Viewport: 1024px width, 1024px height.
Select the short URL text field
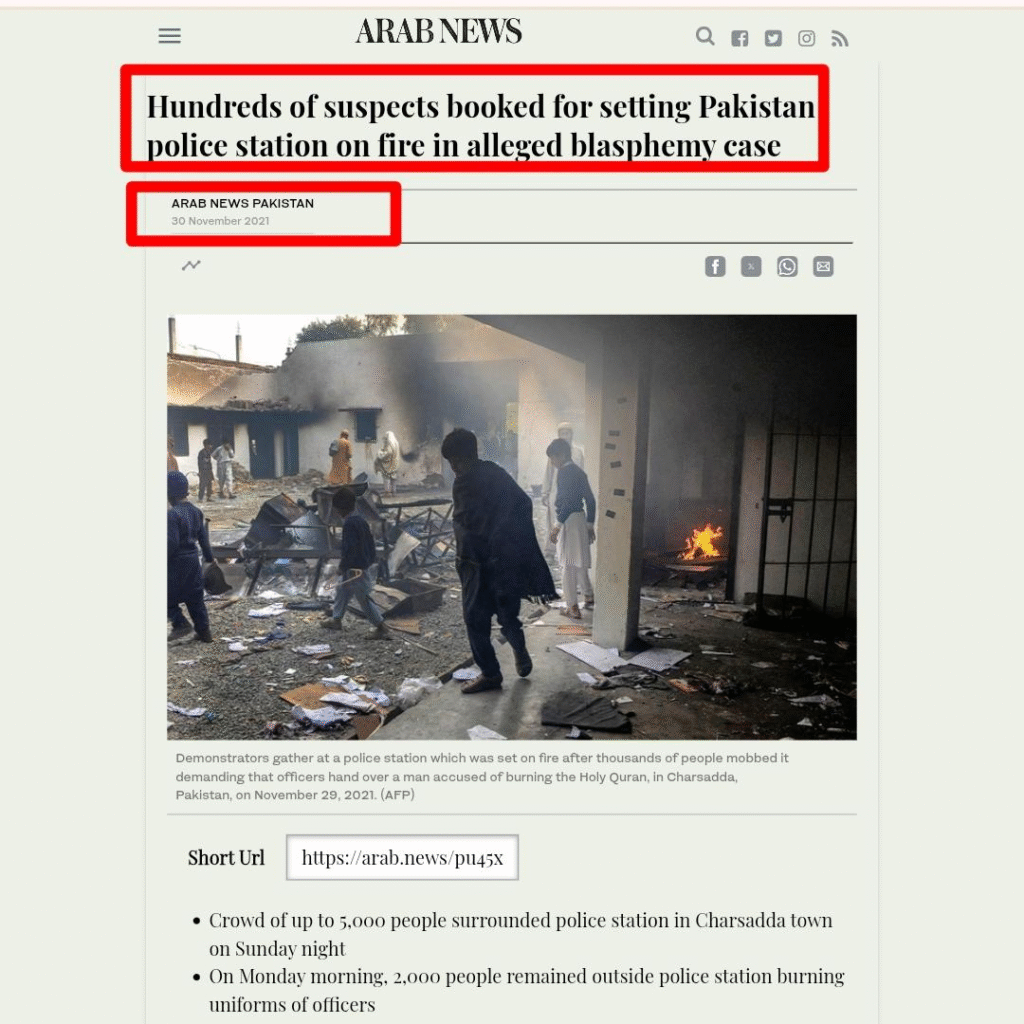402,857
